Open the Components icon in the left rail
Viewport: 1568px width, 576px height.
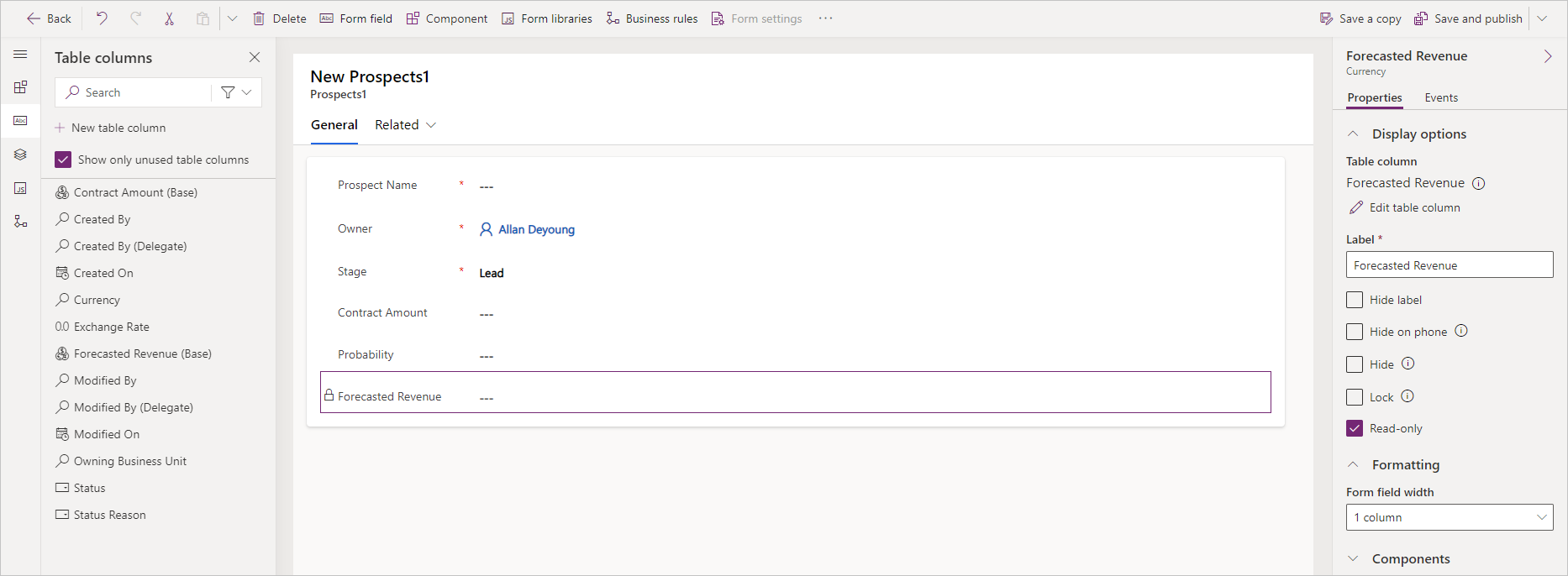pos(21,87)
